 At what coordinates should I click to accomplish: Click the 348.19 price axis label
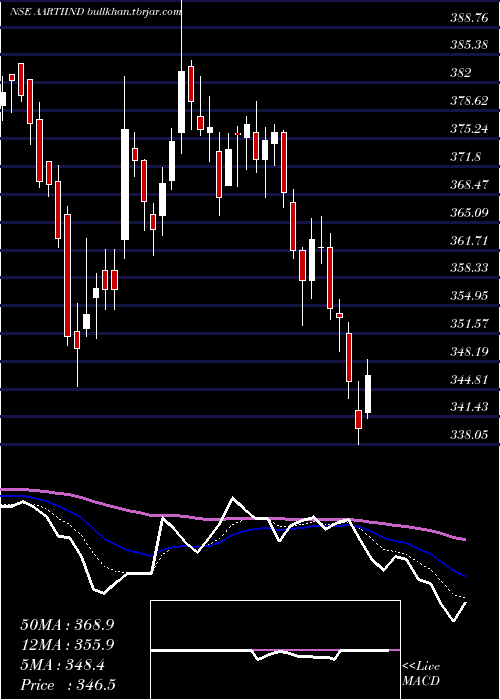pos(469,352)
